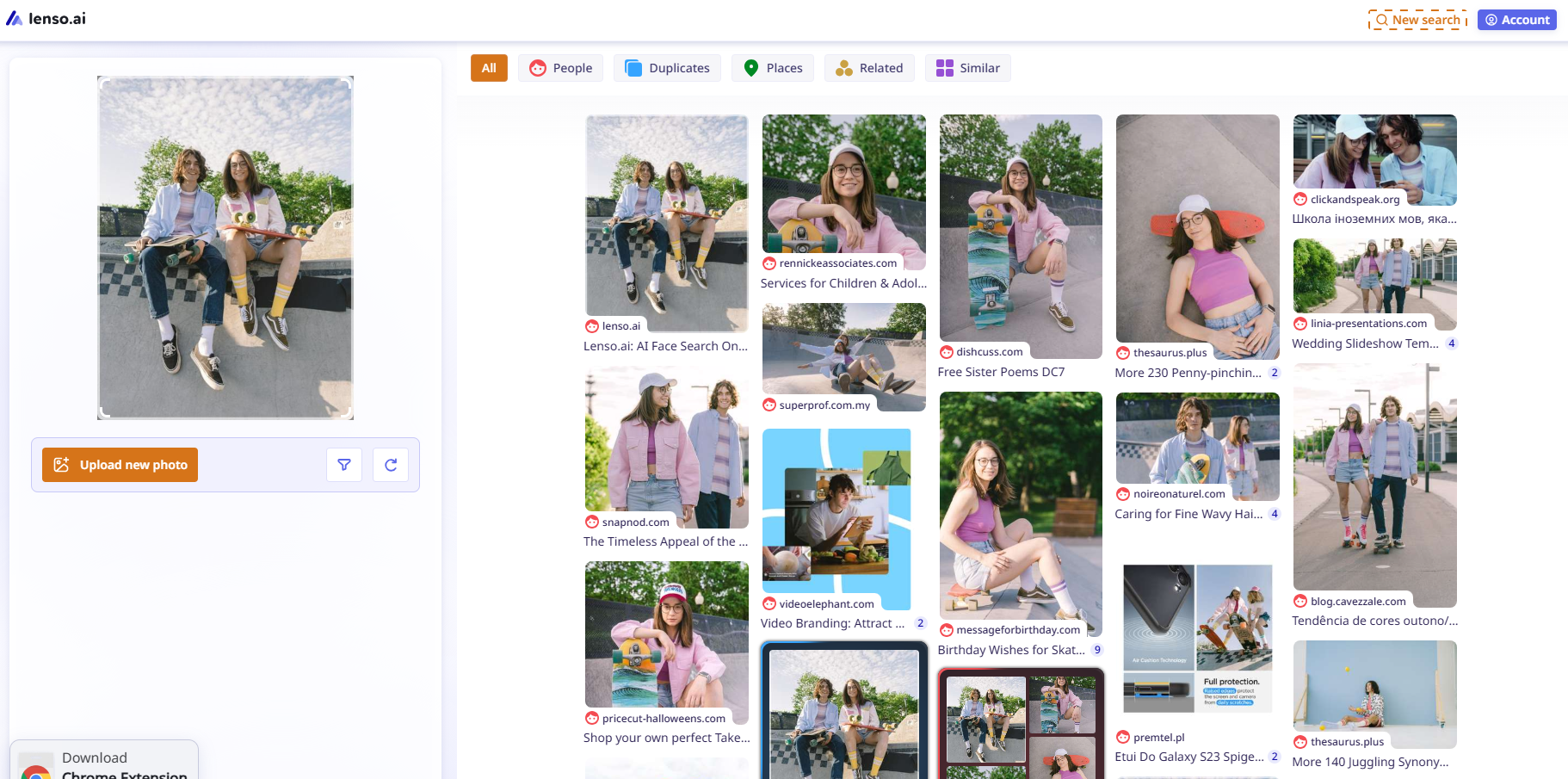Image resolution: width=1568 pixels, height=779 pixels.
Task: Start a New search
Action: [1417, 20]
